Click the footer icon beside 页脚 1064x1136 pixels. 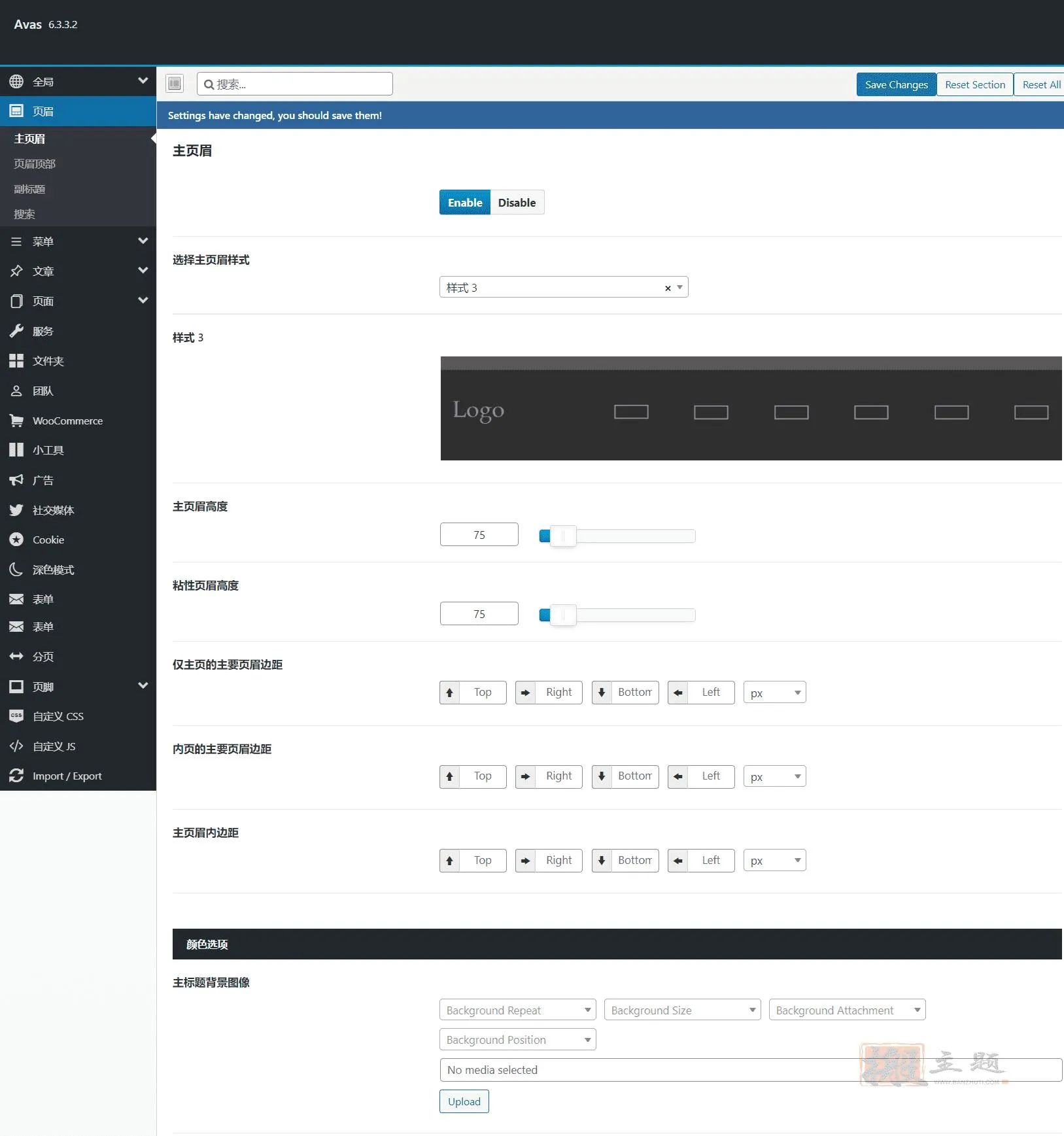pos(16,687)
